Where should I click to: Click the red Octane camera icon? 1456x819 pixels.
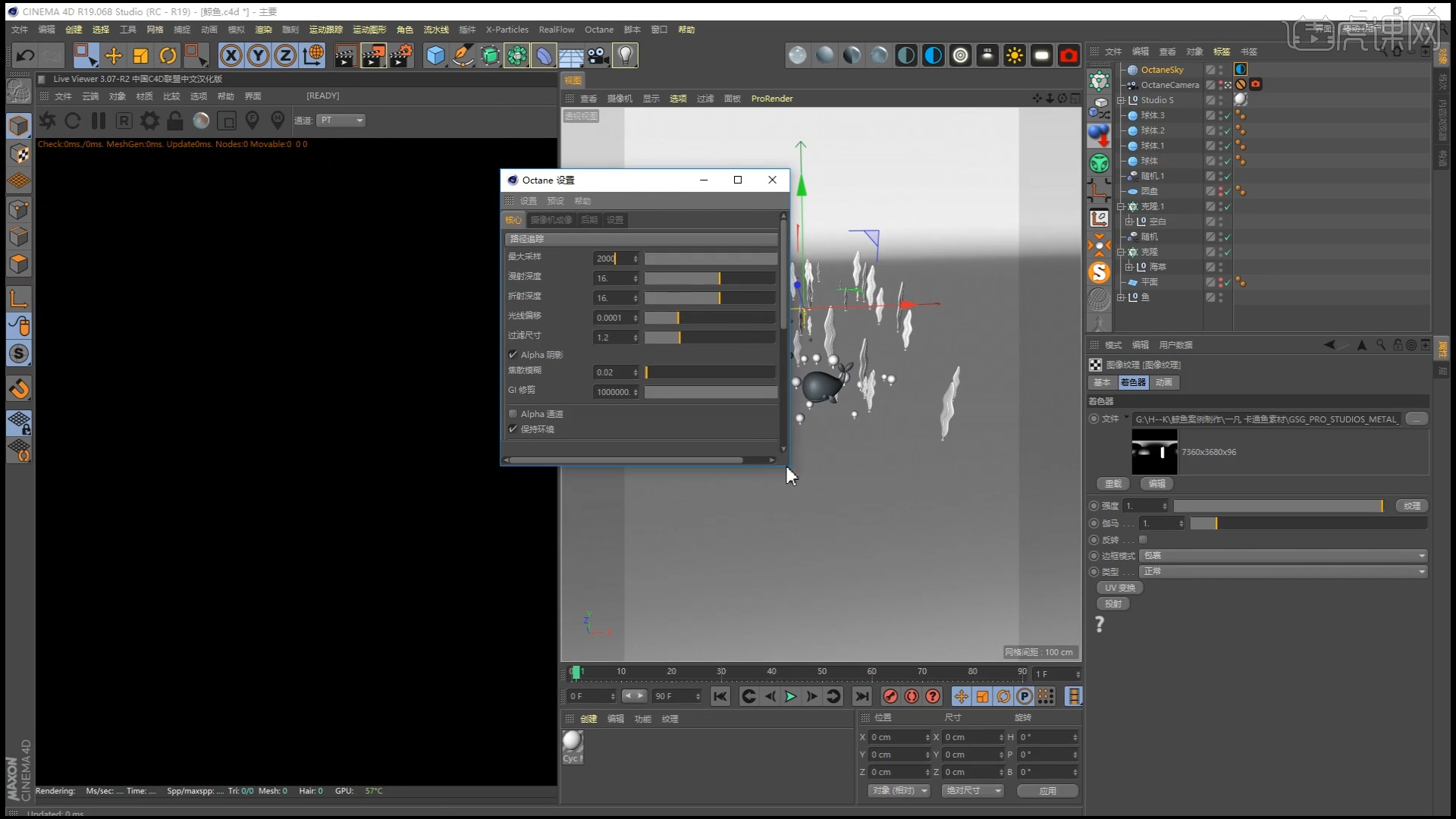(1069, 55)
